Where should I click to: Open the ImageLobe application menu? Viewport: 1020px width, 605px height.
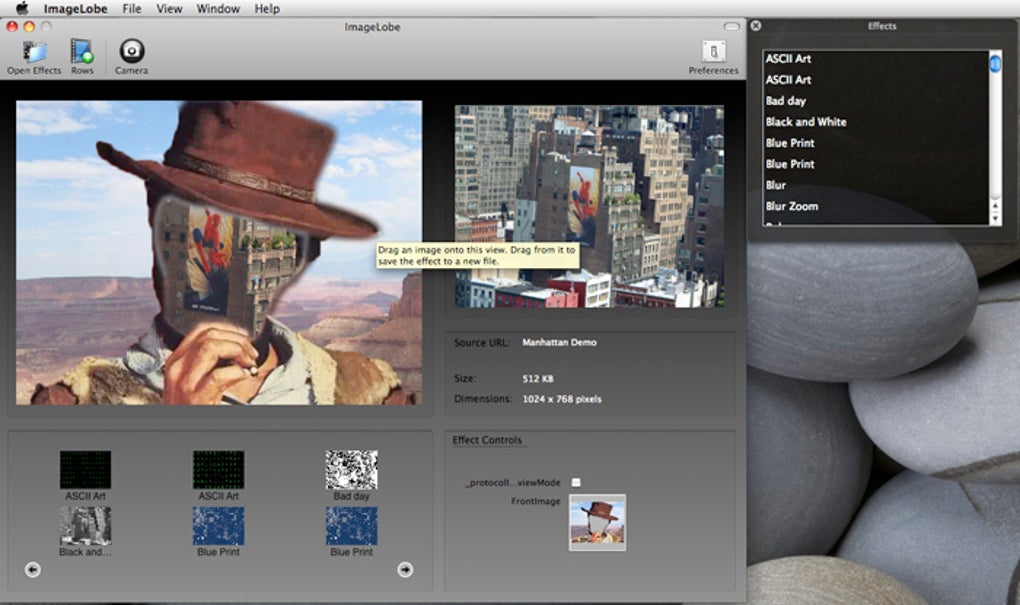tap(75, 8)
